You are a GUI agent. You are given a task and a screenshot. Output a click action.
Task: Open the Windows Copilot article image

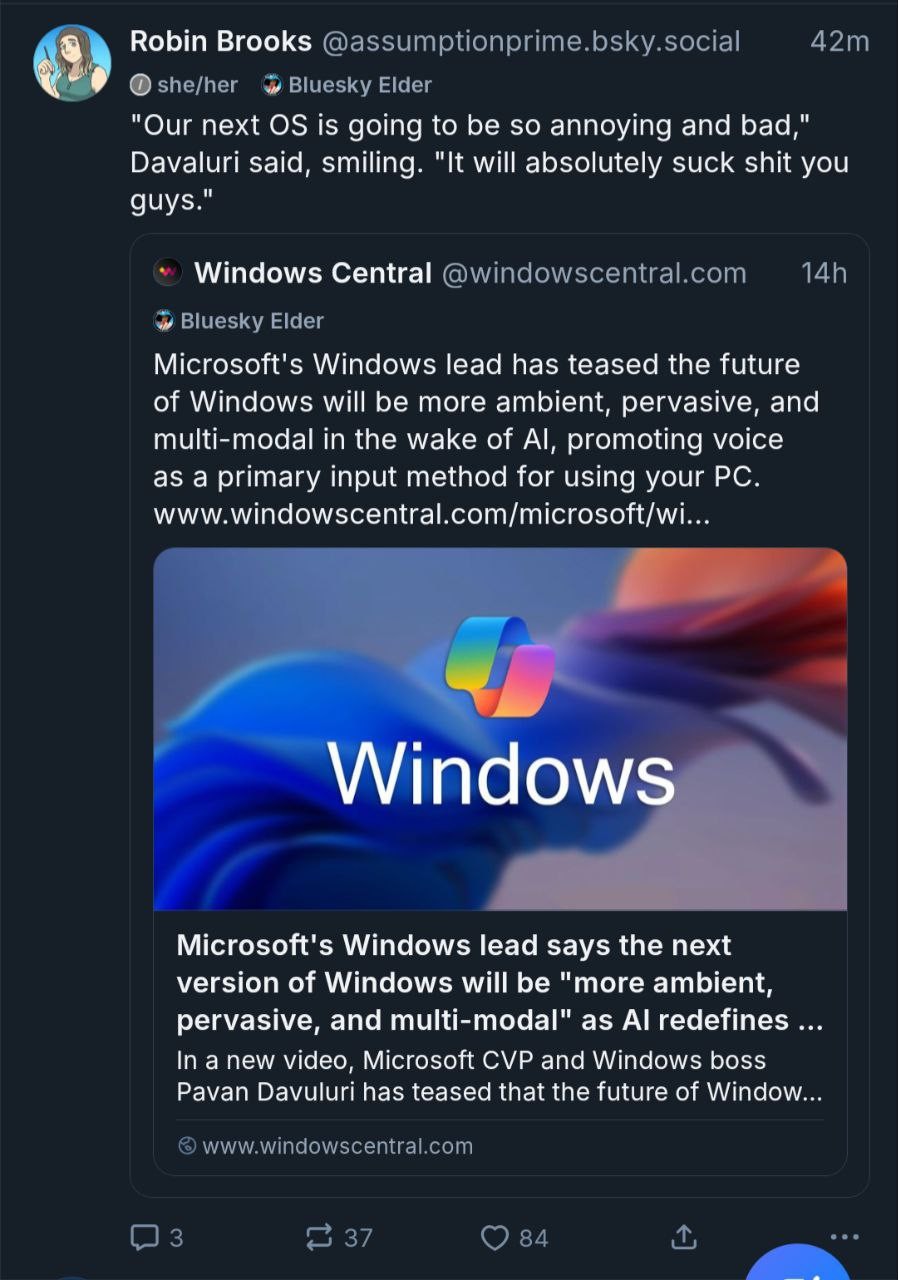coord(499,728)
